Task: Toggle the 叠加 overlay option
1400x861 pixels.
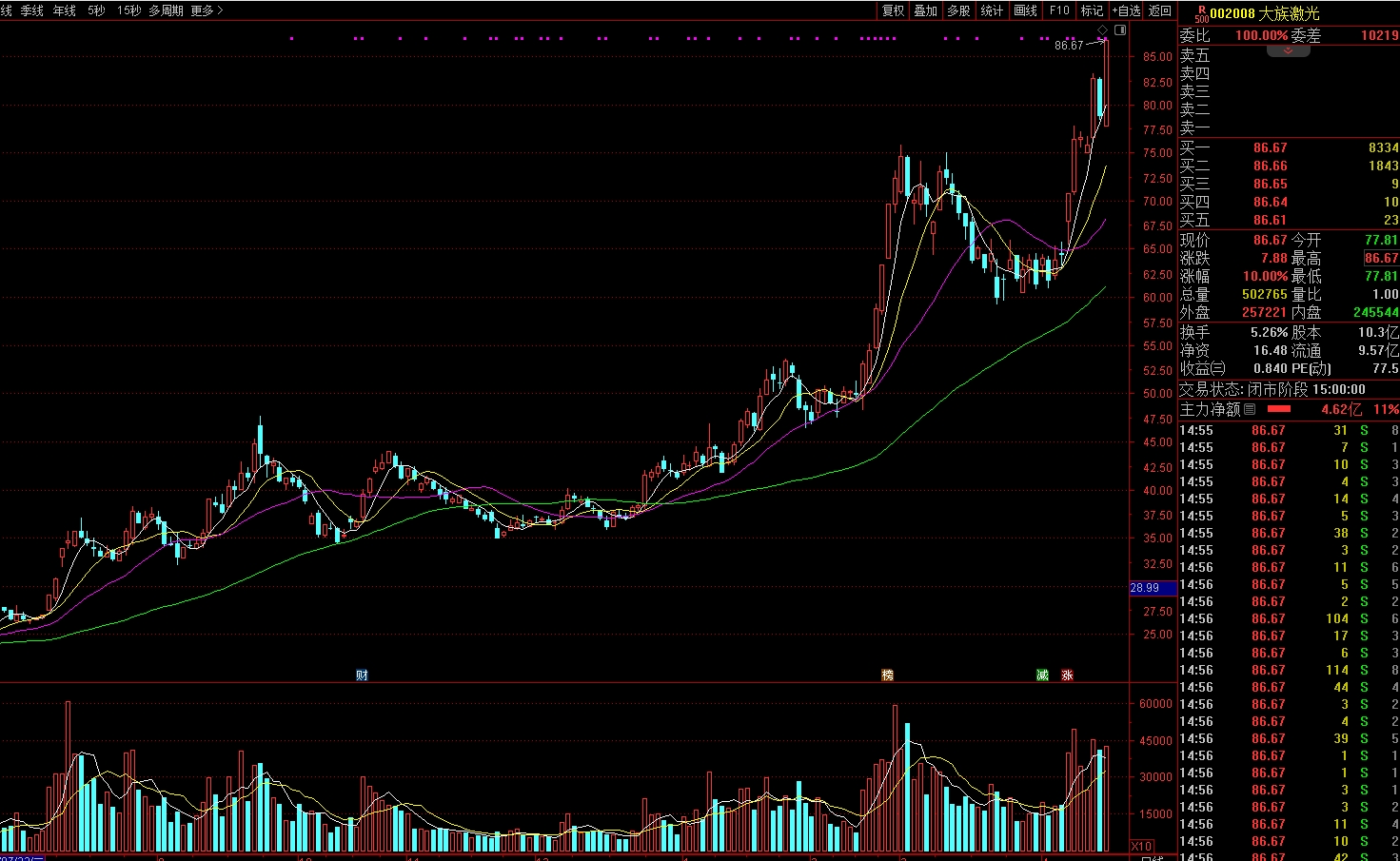Action: pyautogui.click(x=925, y=10)
